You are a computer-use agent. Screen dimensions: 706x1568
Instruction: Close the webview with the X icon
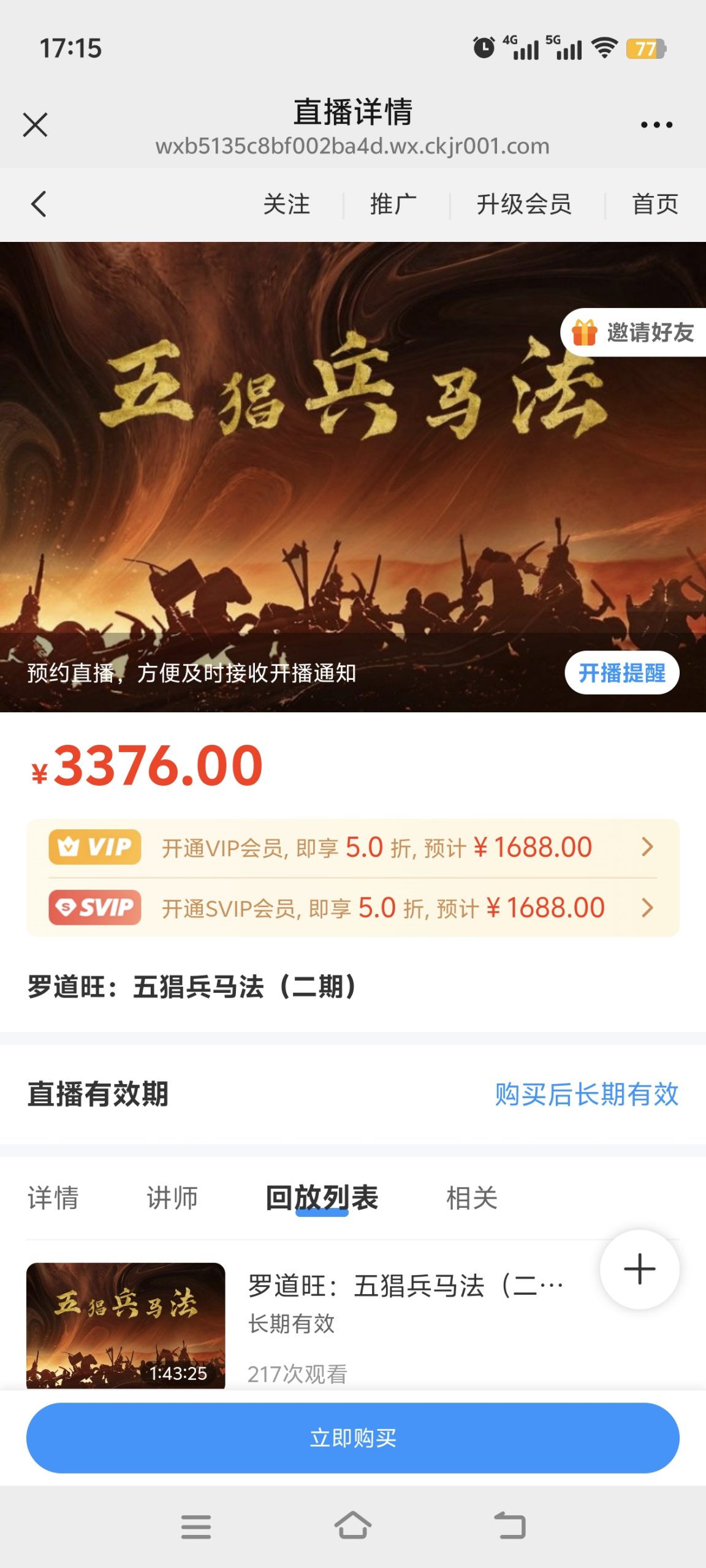click(x=35, y=125)
